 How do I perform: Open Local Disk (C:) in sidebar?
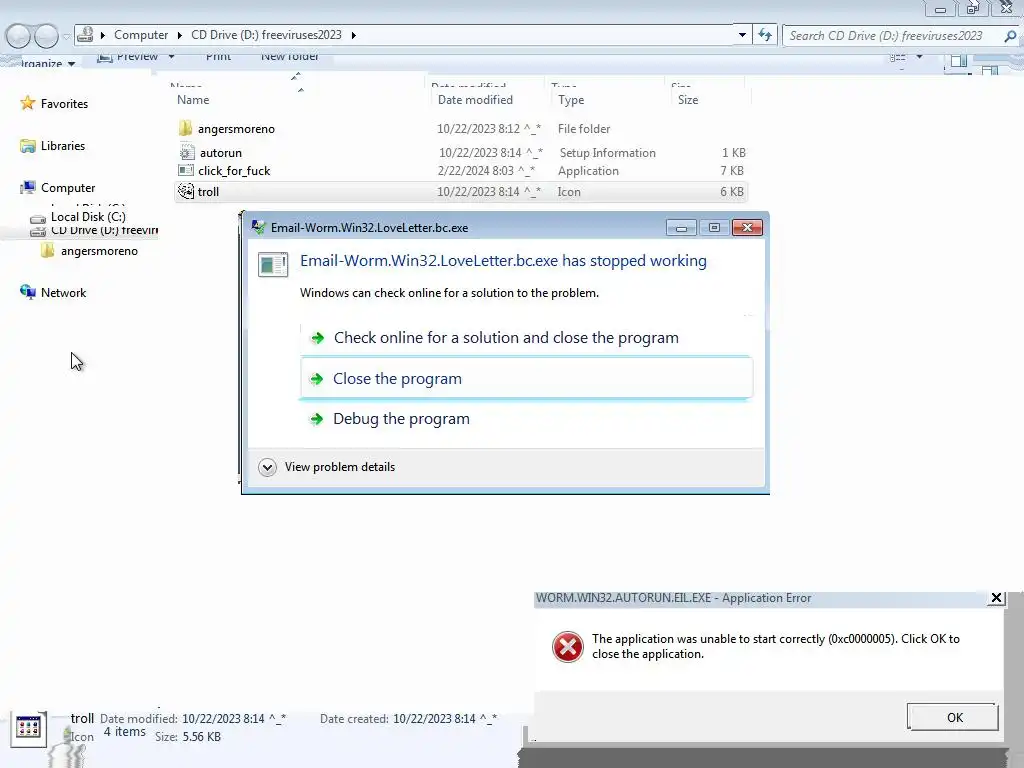pos(88,217)
